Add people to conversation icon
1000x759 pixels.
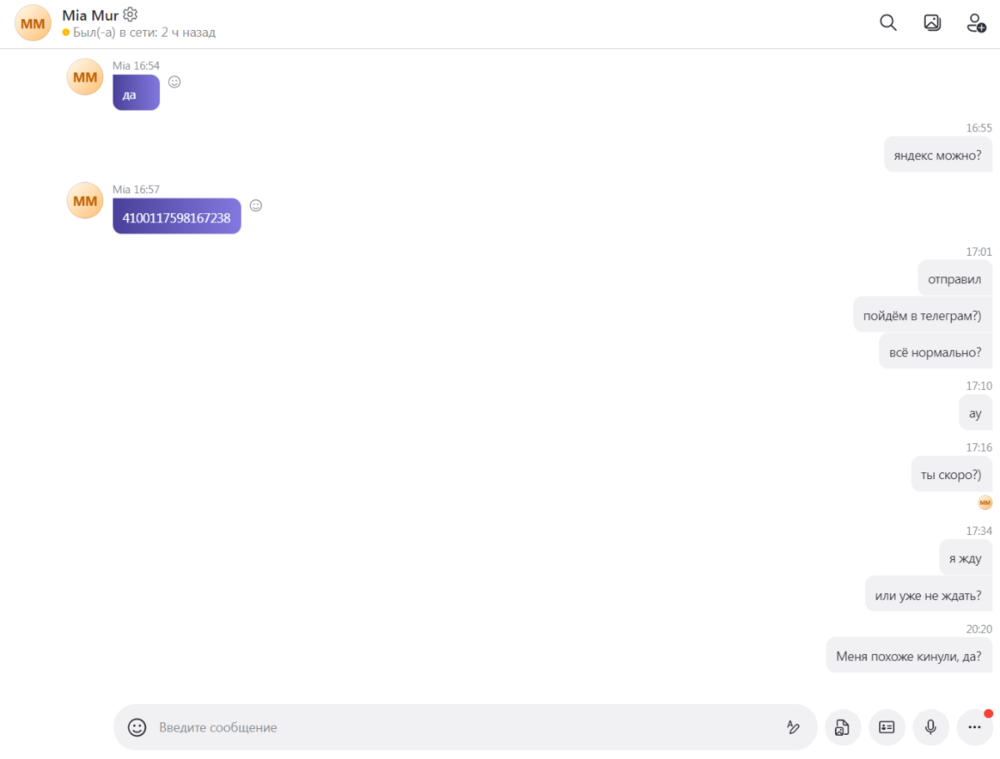[976, 23]
